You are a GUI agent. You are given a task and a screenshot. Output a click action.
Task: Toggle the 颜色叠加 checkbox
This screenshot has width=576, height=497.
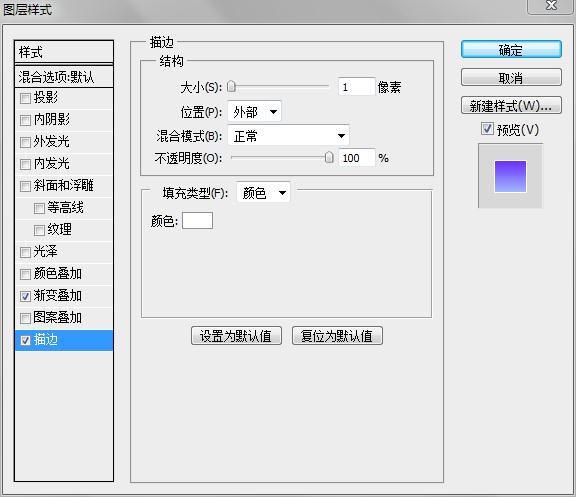25,274
